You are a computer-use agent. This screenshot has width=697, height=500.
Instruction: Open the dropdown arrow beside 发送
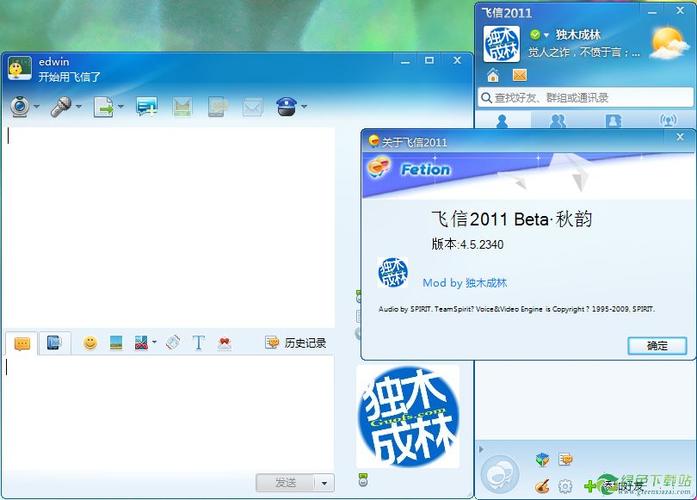(325, 483)
